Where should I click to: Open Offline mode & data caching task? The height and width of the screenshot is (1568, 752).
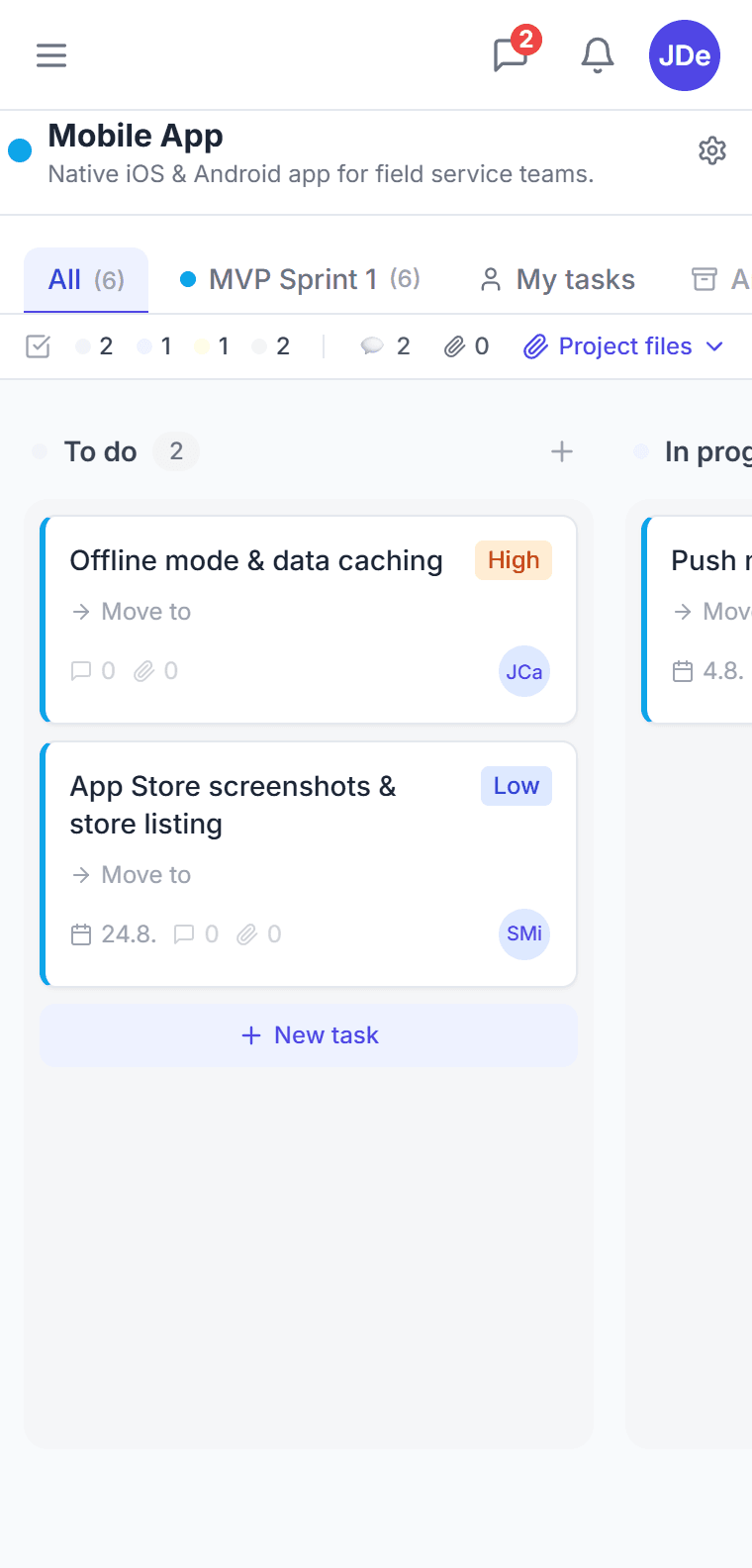256,560
